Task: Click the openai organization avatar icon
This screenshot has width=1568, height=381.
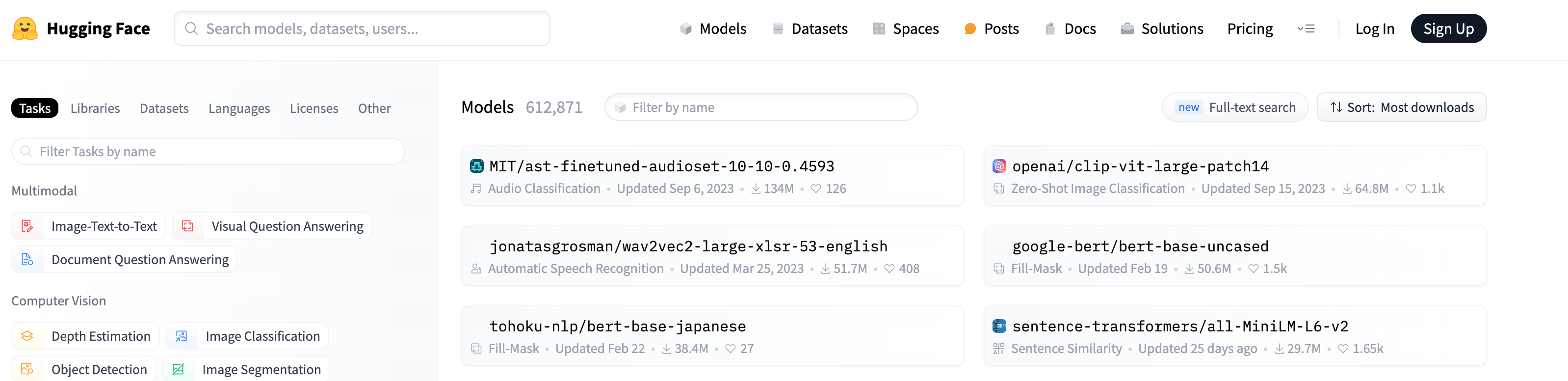Action: pos(999,166)
